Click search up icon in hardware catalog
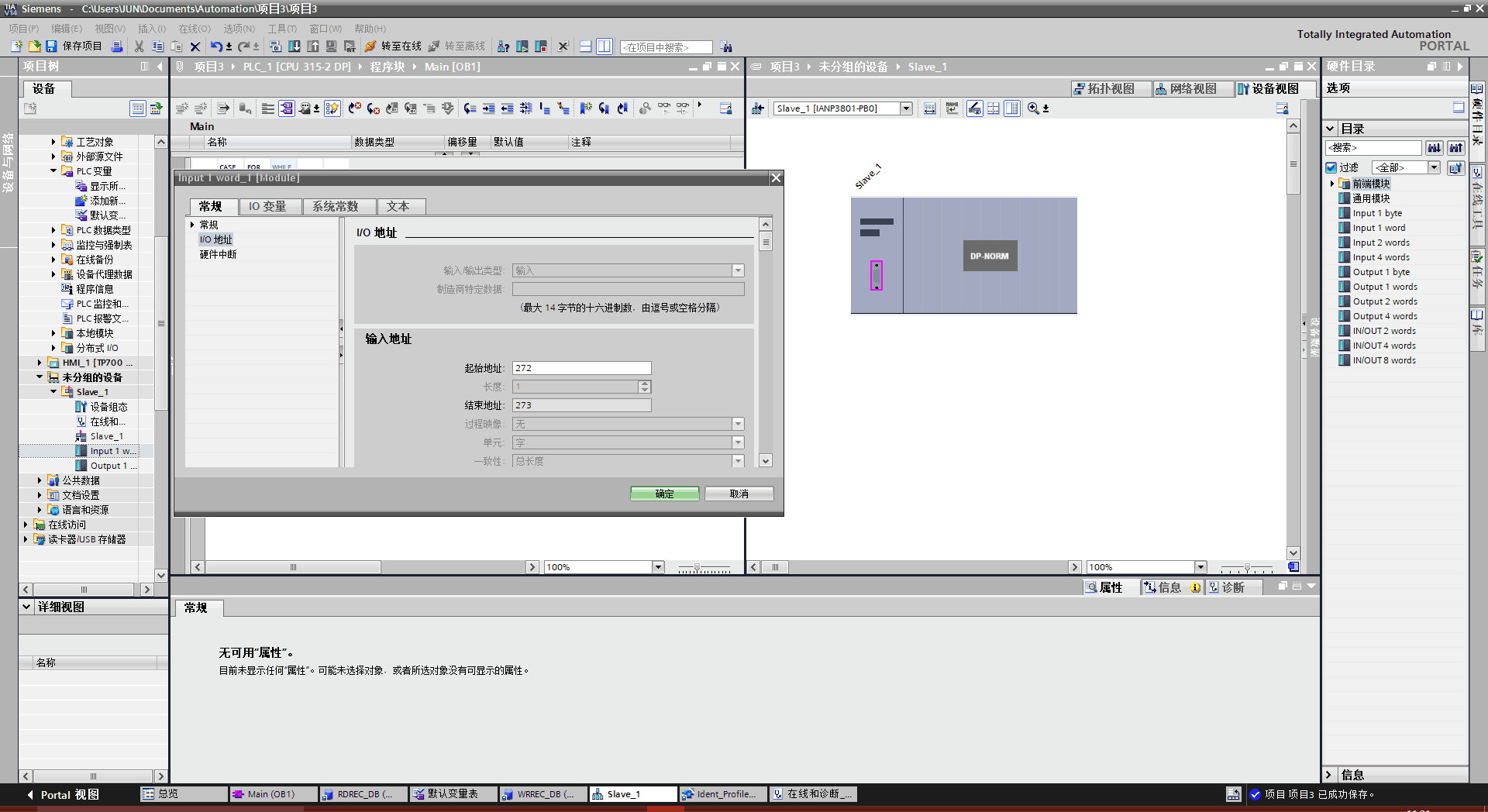The image size is (1488, 812). click(x=1456, y=147)
